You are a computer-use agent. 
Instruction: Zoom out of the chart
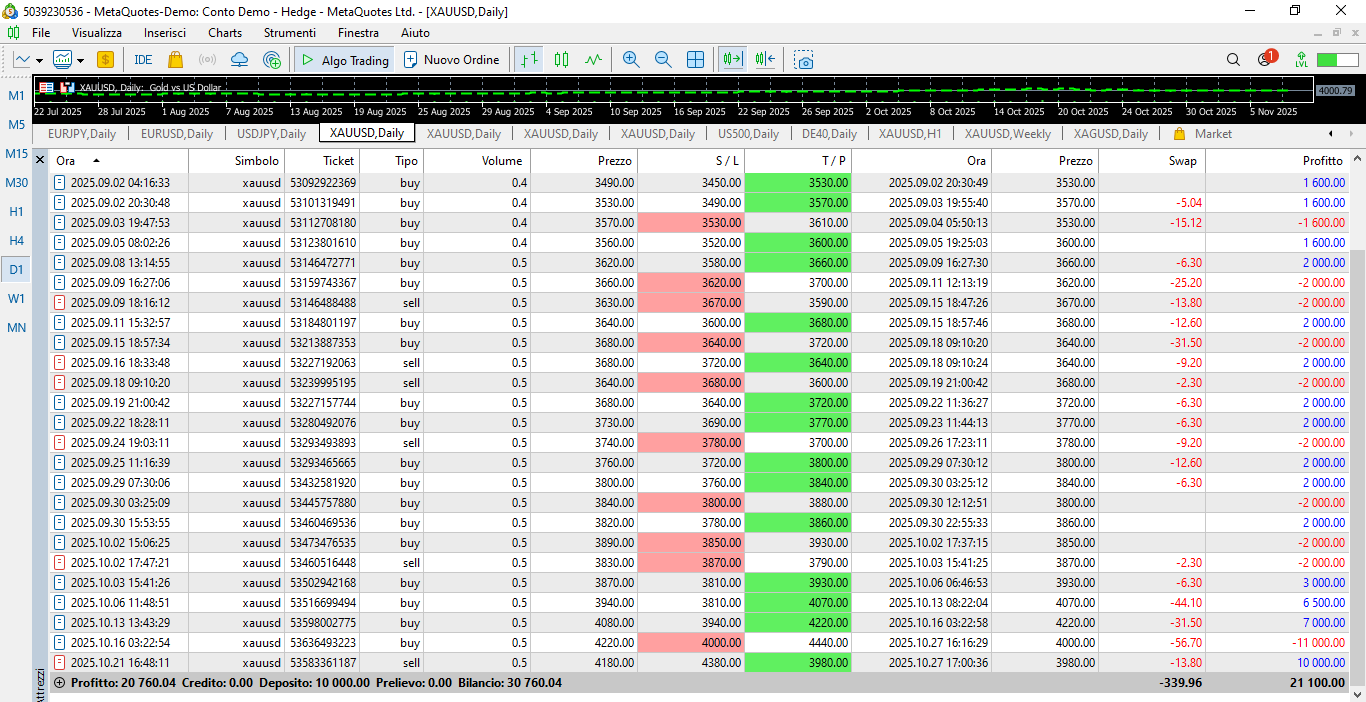663,60
